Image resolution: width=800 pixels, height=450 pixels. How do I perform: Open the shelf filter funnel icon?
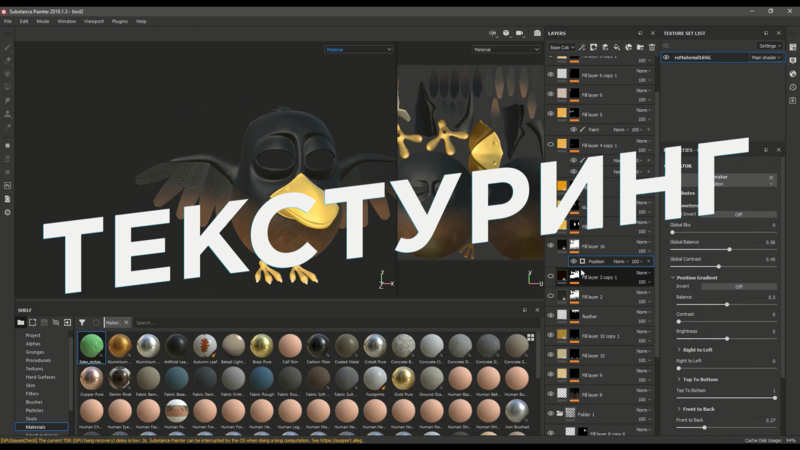click(82, 323)
